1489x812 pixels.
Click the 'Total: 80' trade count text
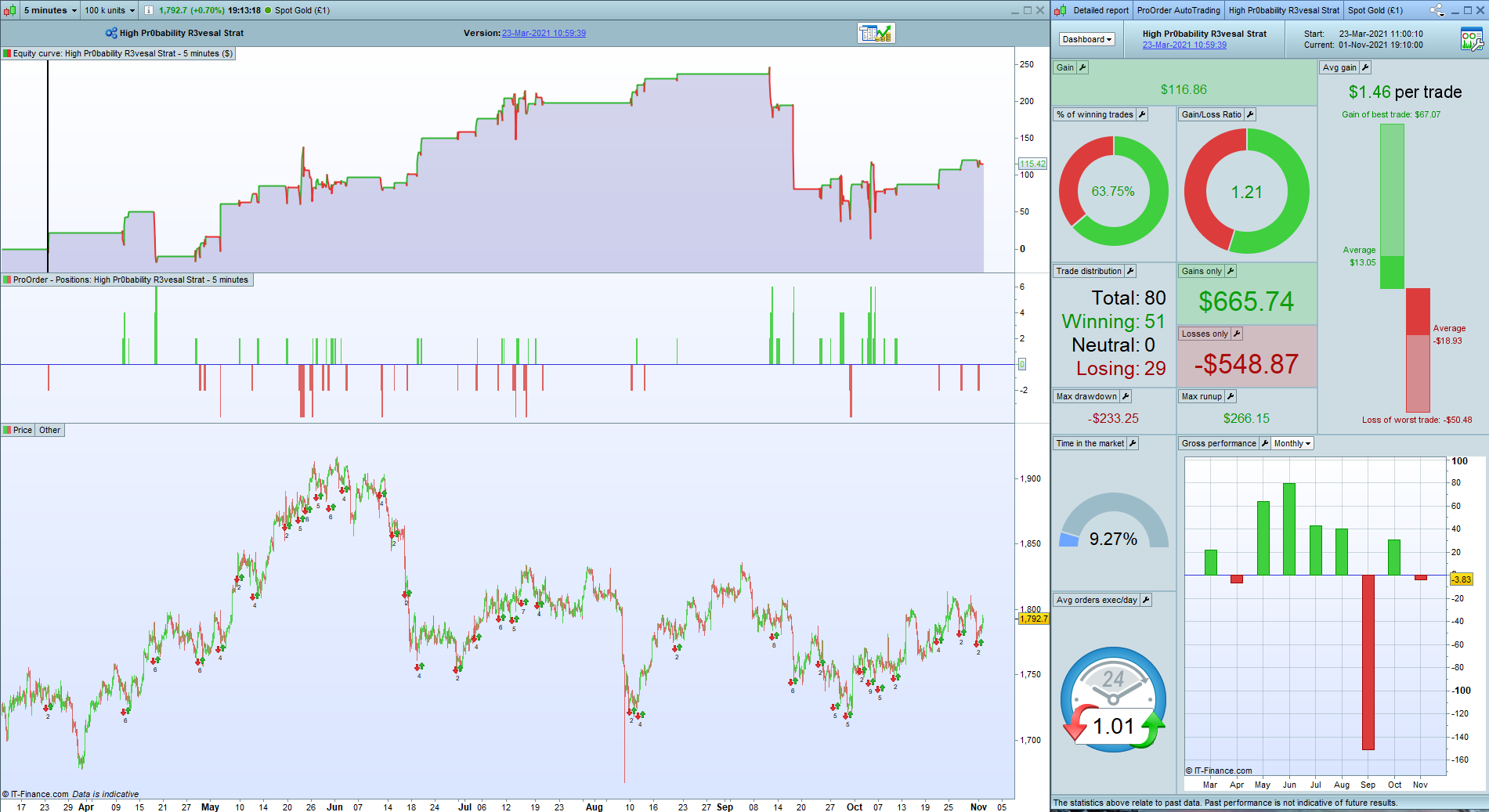[1129, 298]
